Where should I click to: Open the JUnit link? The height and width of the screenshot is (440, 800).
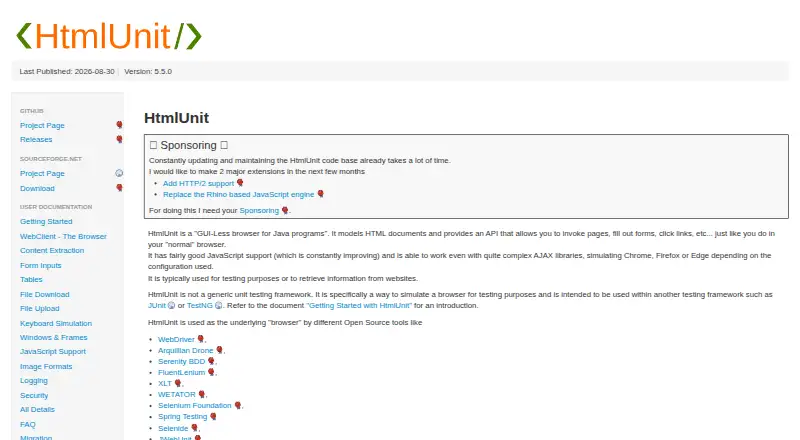tap(157, 305)
